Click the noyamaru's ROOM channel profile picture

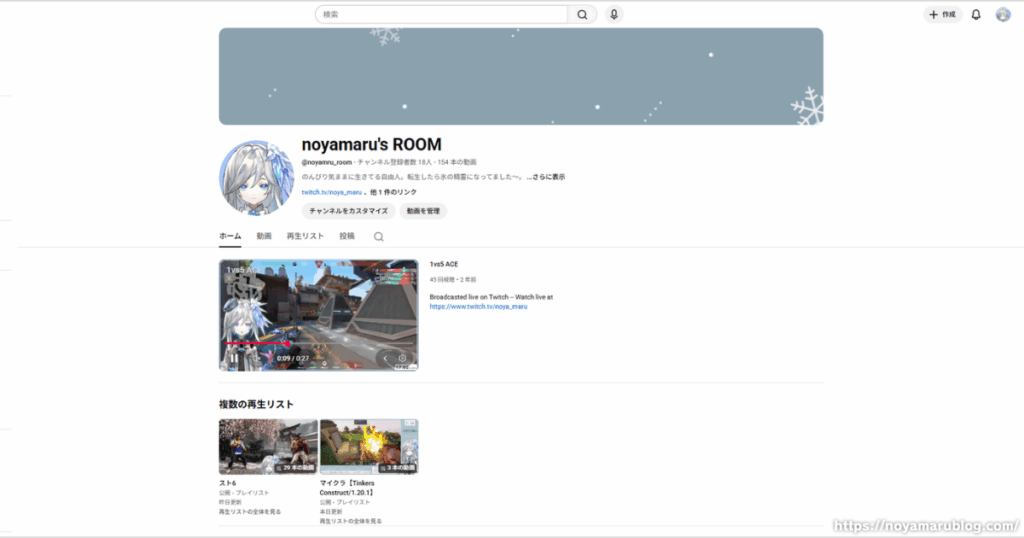[256, 178]
